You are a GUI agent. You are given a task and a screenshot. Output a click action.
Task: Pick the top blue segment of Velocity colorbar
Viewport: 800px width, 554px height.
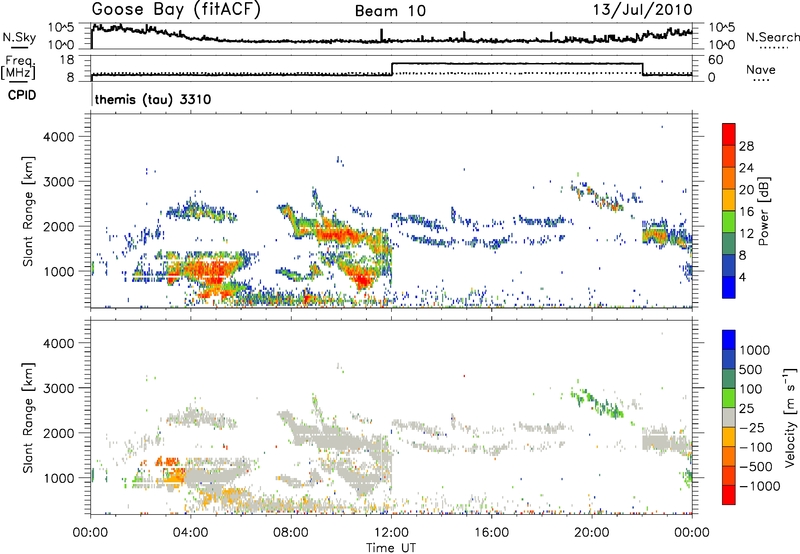[x=729, y=340]
